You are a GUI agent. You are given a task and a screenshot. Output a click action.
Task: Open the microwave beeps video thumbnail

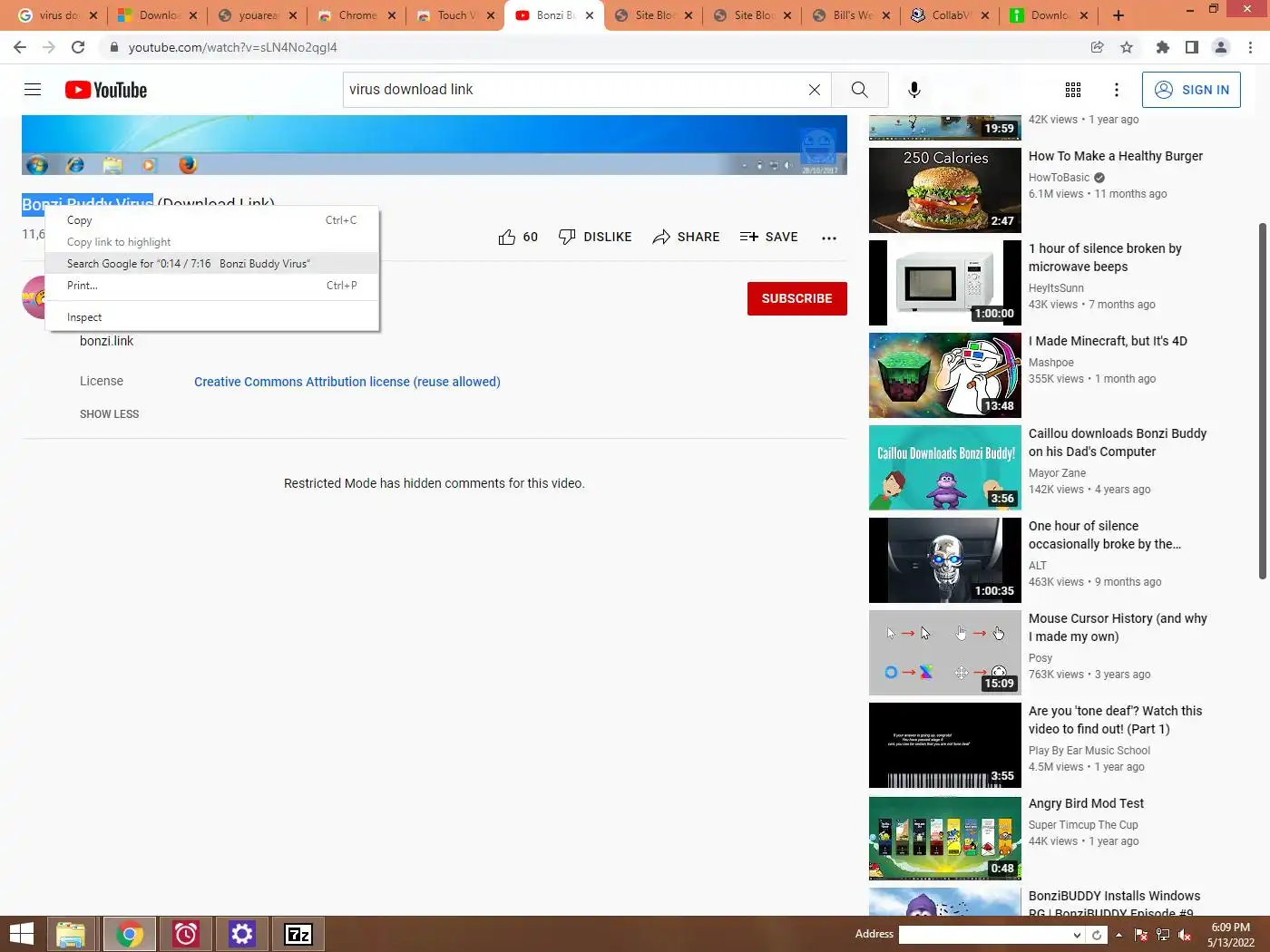coord(945,283)
